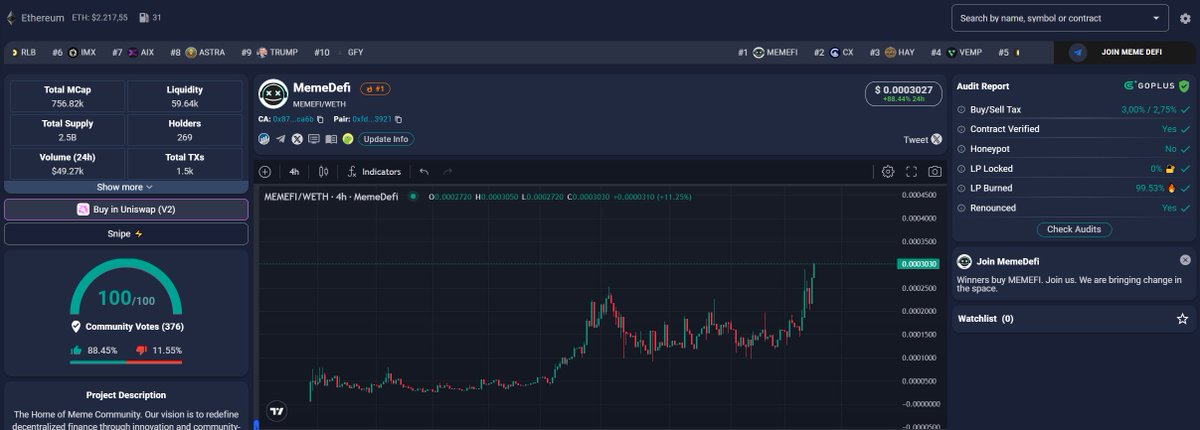
Task: Close the Join MemeDefi ad
Action: 1185,260
